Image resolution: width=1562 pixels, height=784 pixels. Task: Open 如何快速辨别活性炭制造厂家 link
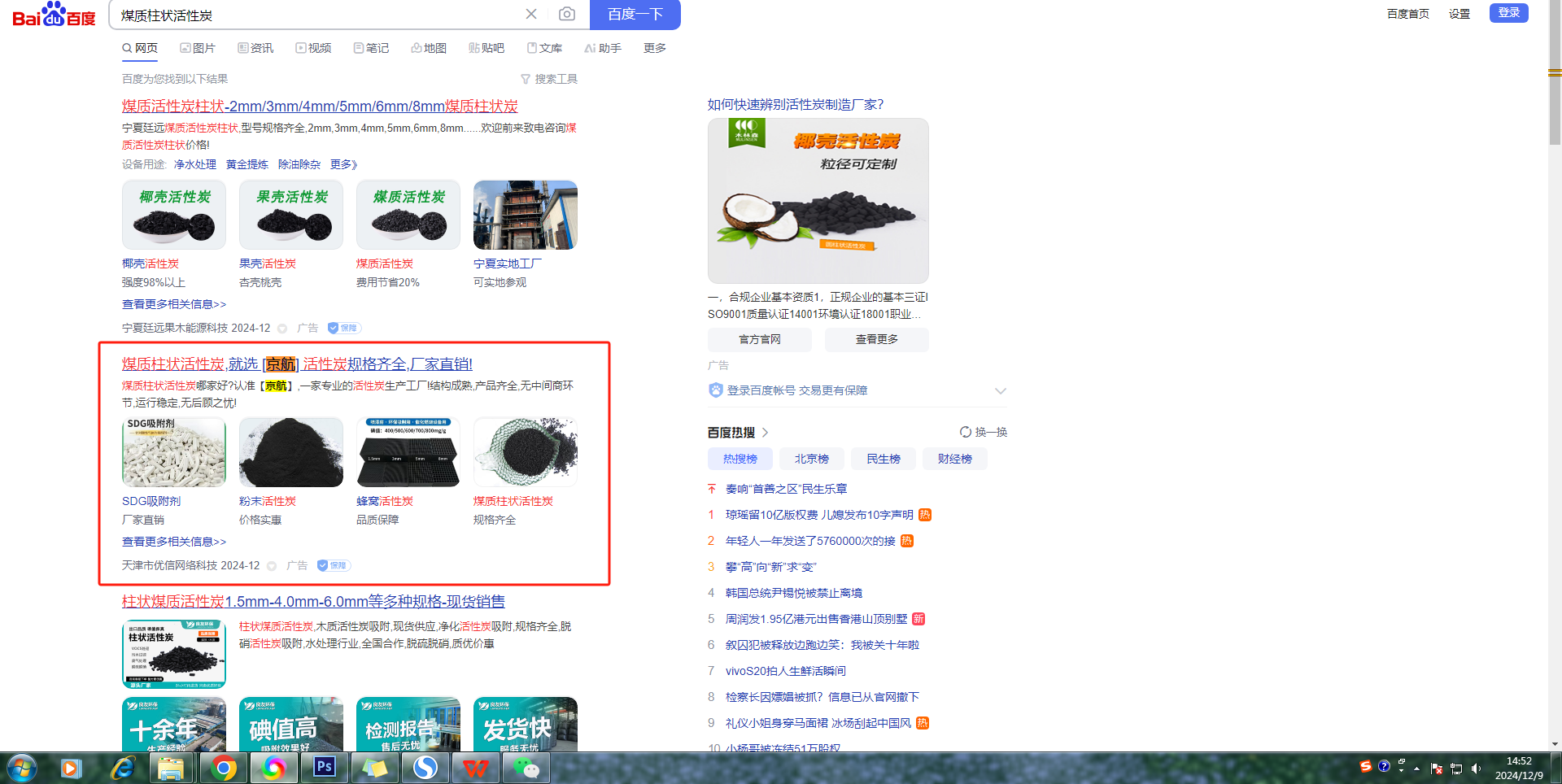(x=796, y=105)
